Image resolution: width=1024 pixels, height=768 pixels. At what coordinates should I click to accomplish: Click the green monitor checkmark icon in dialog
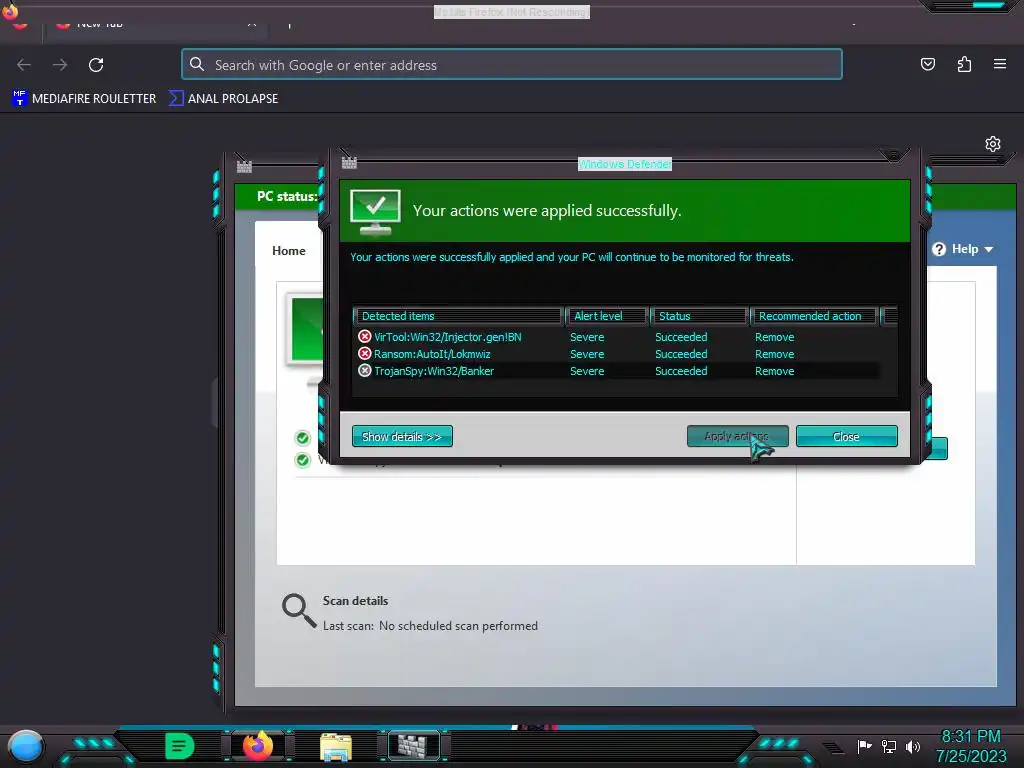click(x=376, y=212)
